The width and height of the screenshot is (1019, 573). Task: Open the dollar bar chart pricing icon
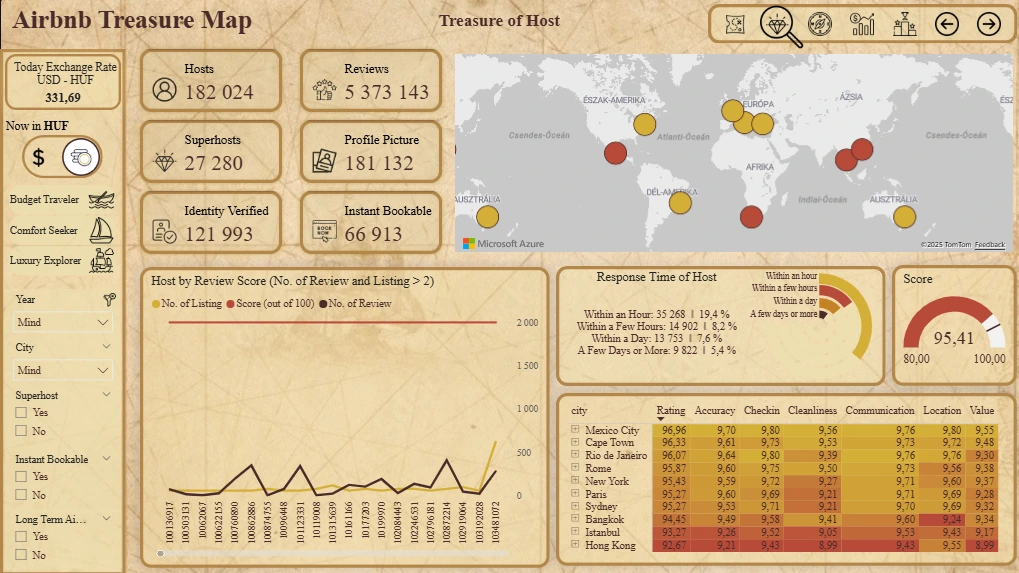click(862, 24)
